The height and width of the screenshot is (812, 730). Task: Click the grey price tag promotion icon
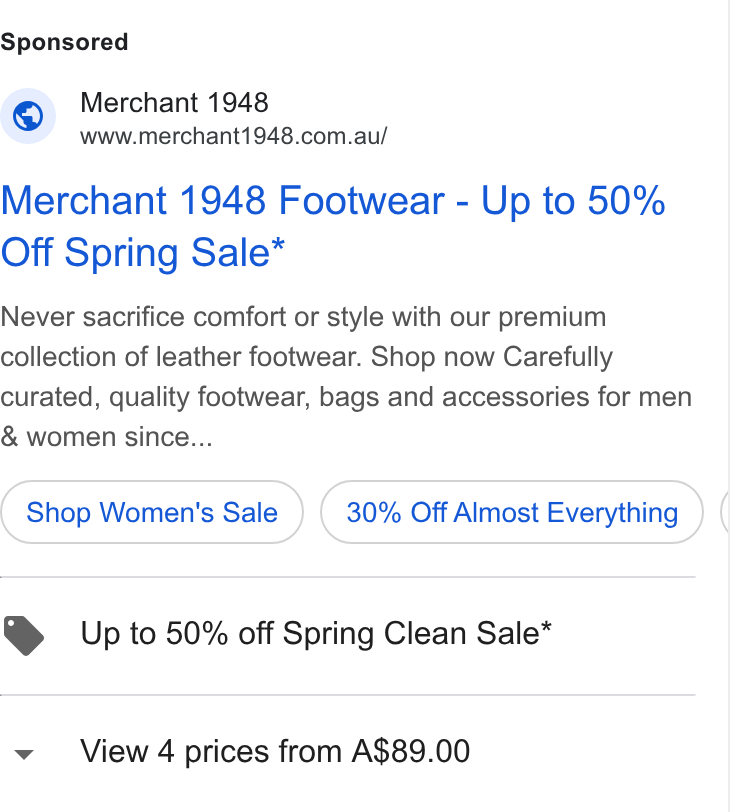(x=24, y=635)
